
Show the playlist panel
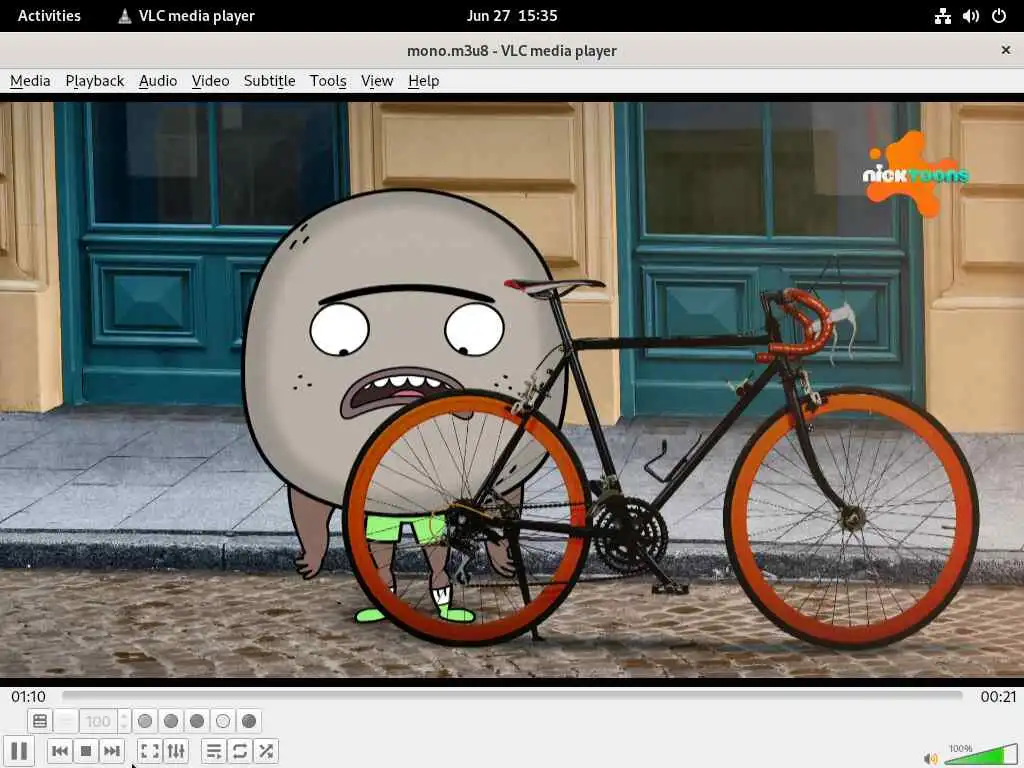point(214,751)
